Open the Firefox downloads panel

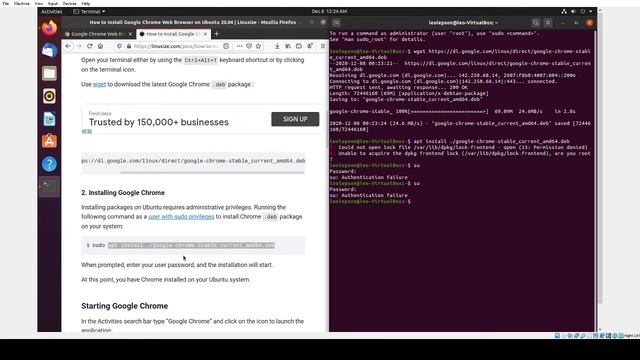point(277,46)
